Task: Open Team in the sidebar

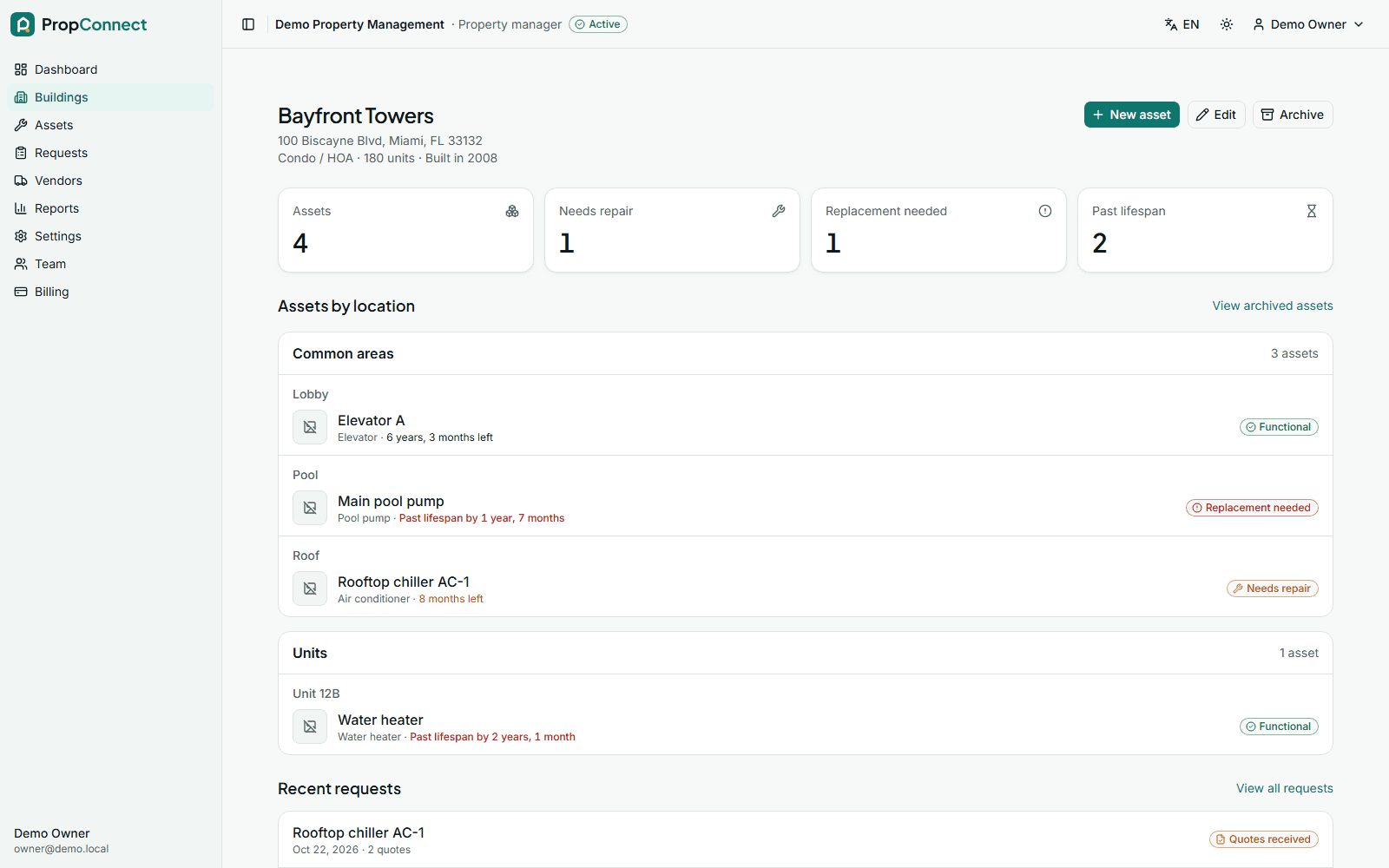Action: click(x=110, y=264)
